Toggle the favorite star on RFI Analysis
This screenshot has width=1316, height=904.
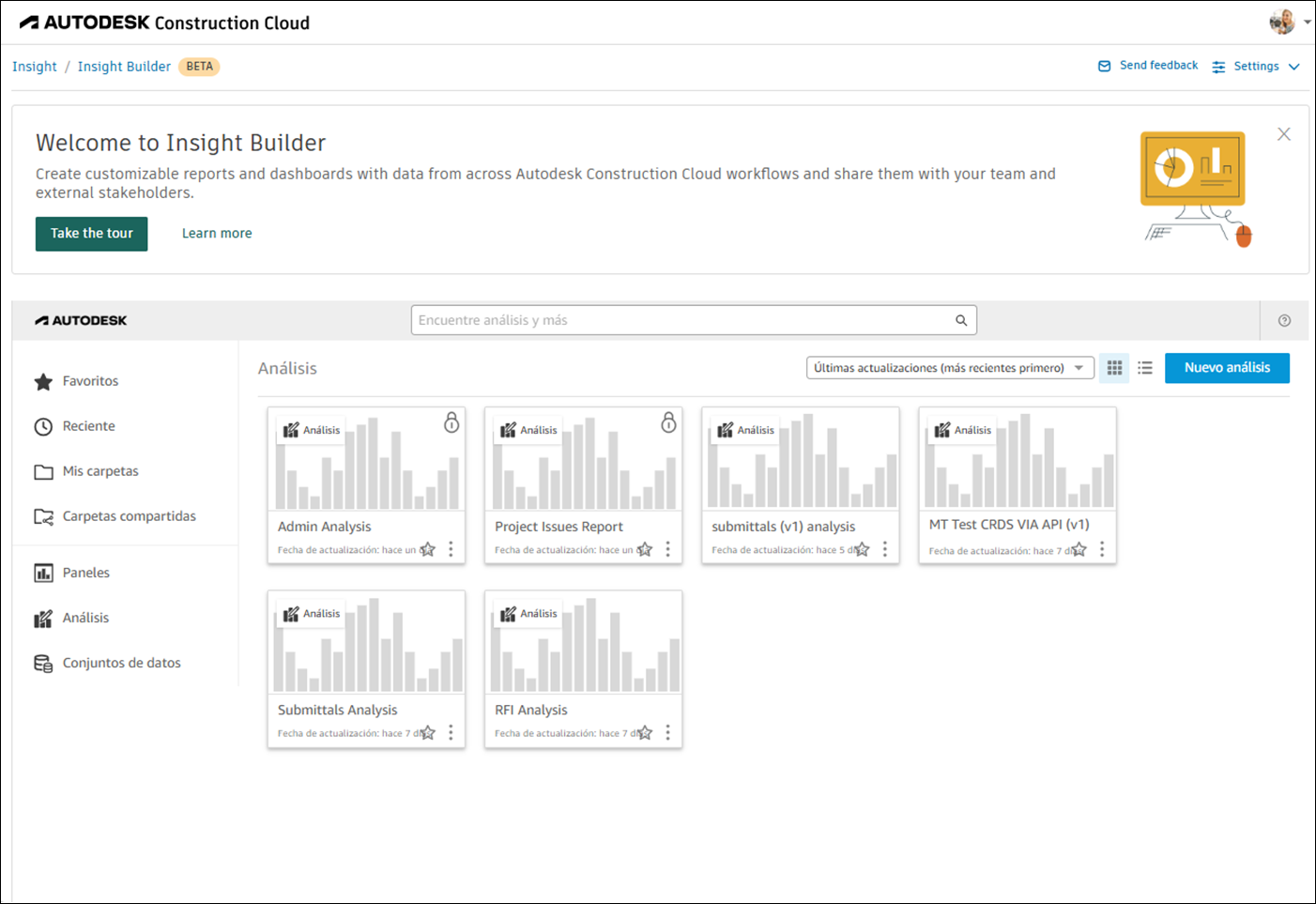[644, 732]
